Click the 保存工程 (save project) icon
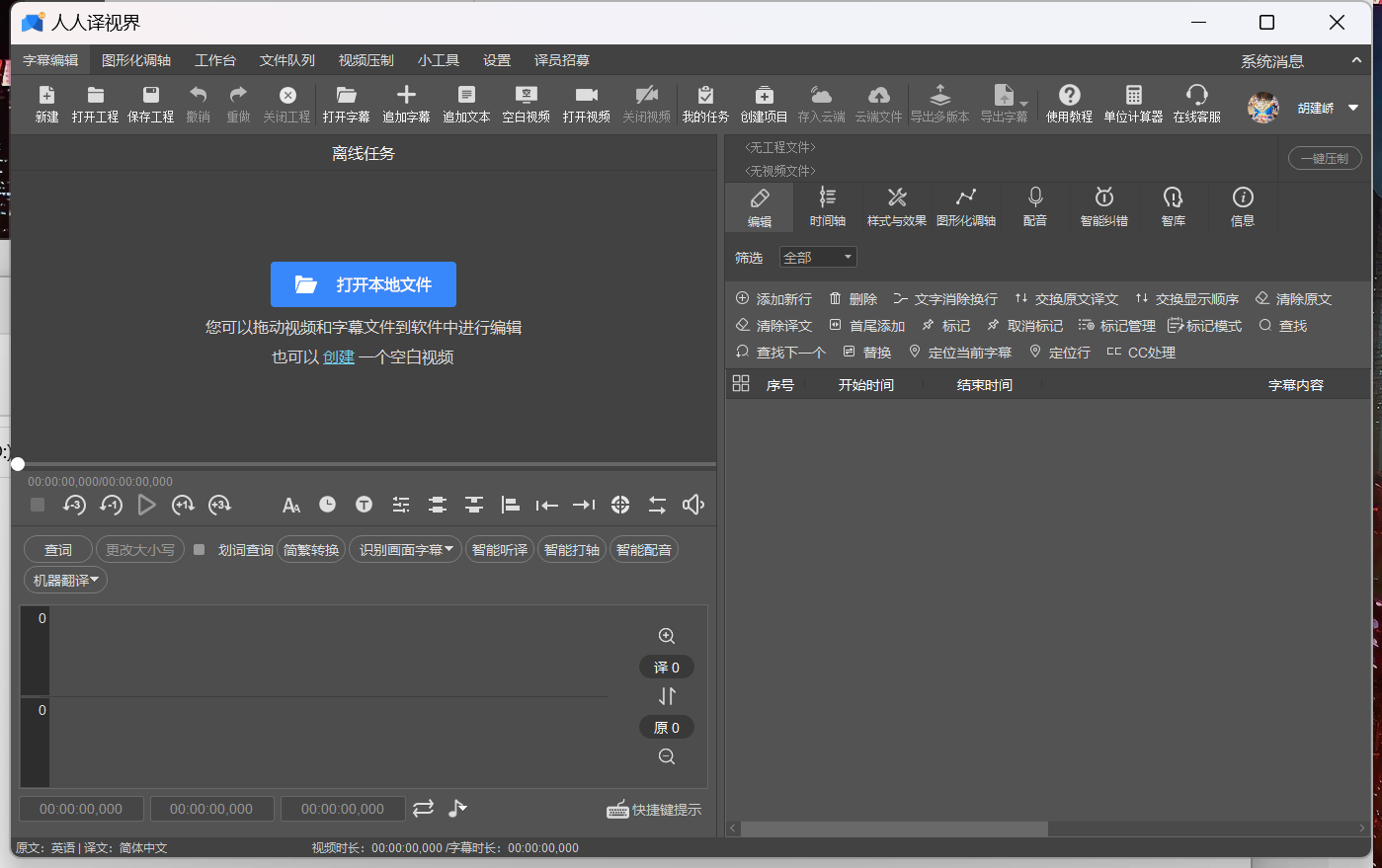 pos(150,104)
